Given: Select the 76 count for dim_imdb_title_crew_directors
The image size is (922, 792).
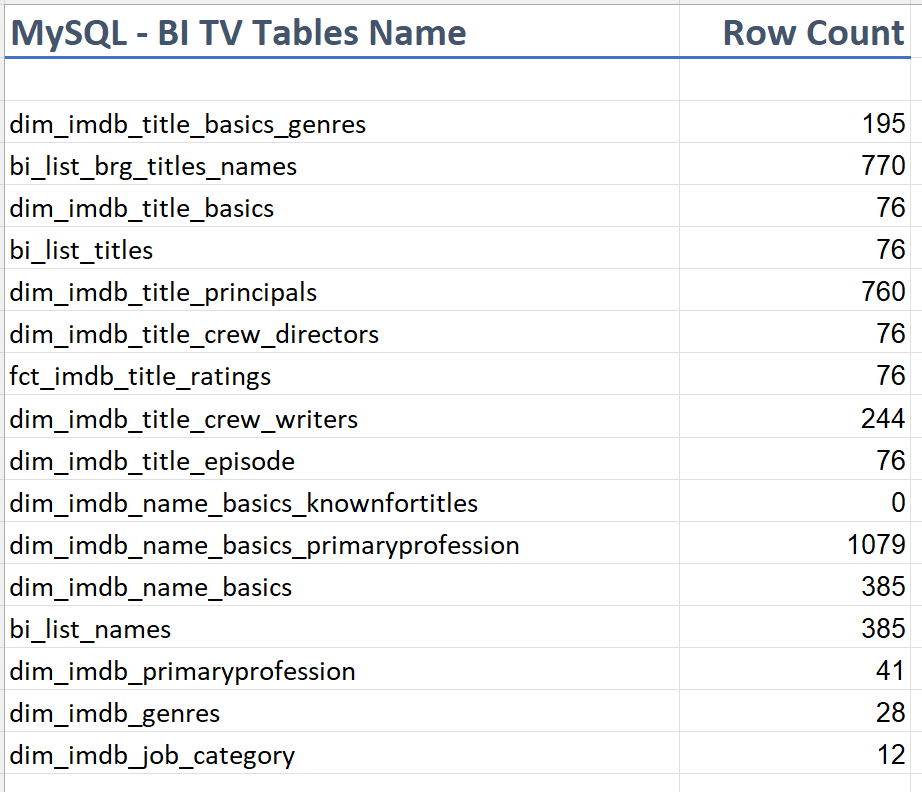Looking at the screenshot, I should tap(795, 332).
